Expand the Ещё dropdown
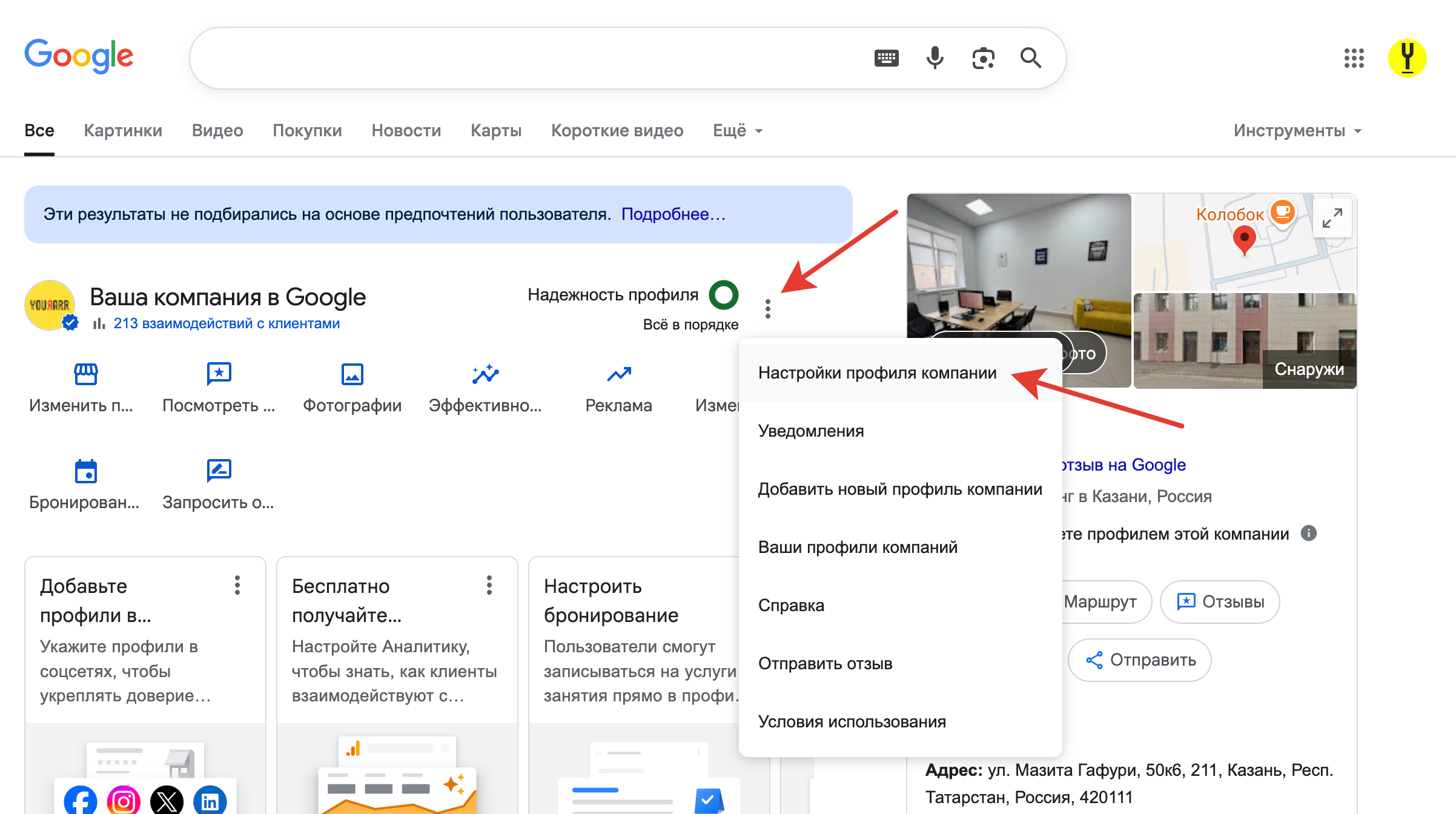This screenshot has height=814, width=1456. coord(737,131)
